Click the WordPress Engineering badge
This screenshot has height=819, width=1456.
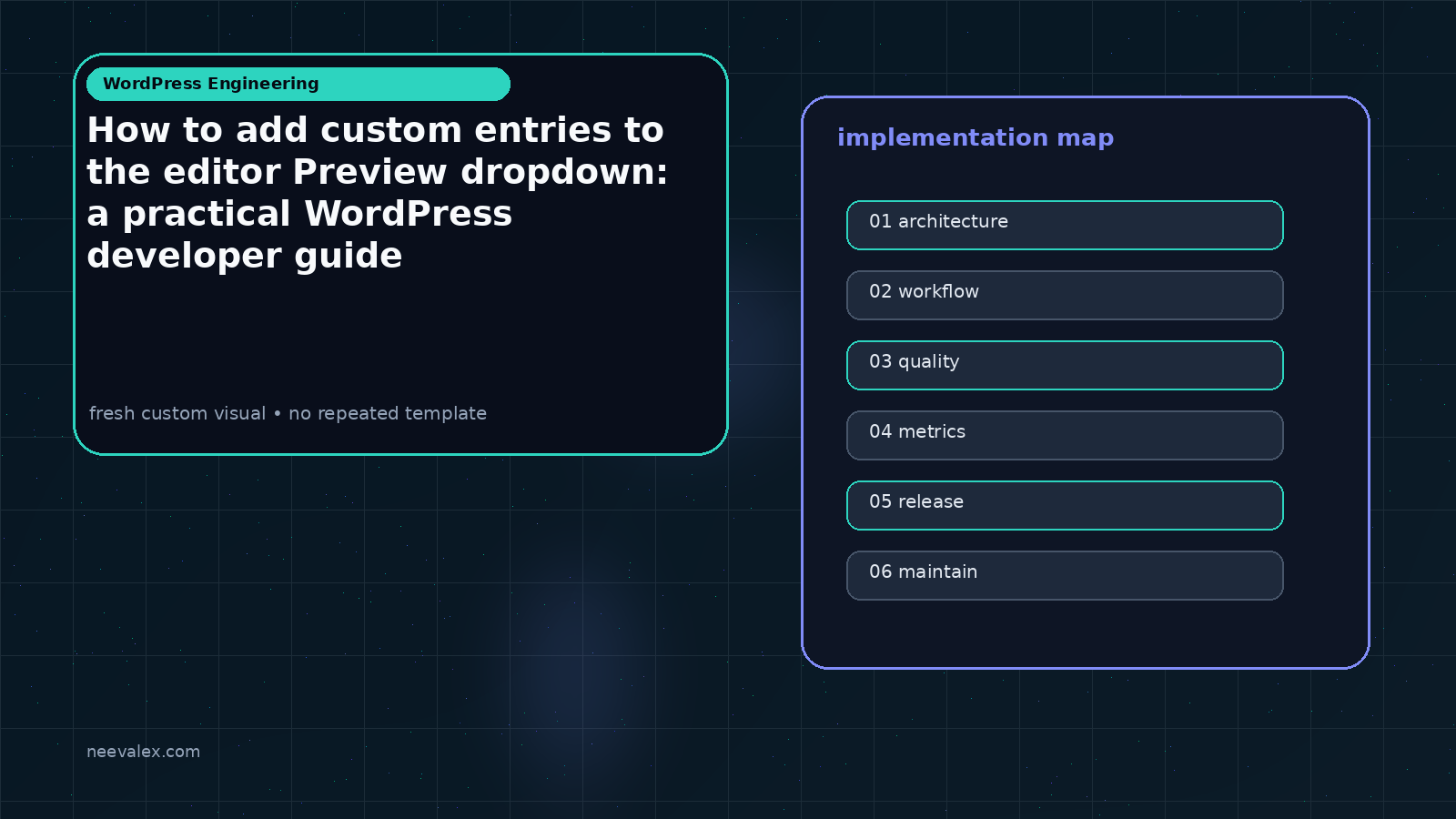(298, 84)
